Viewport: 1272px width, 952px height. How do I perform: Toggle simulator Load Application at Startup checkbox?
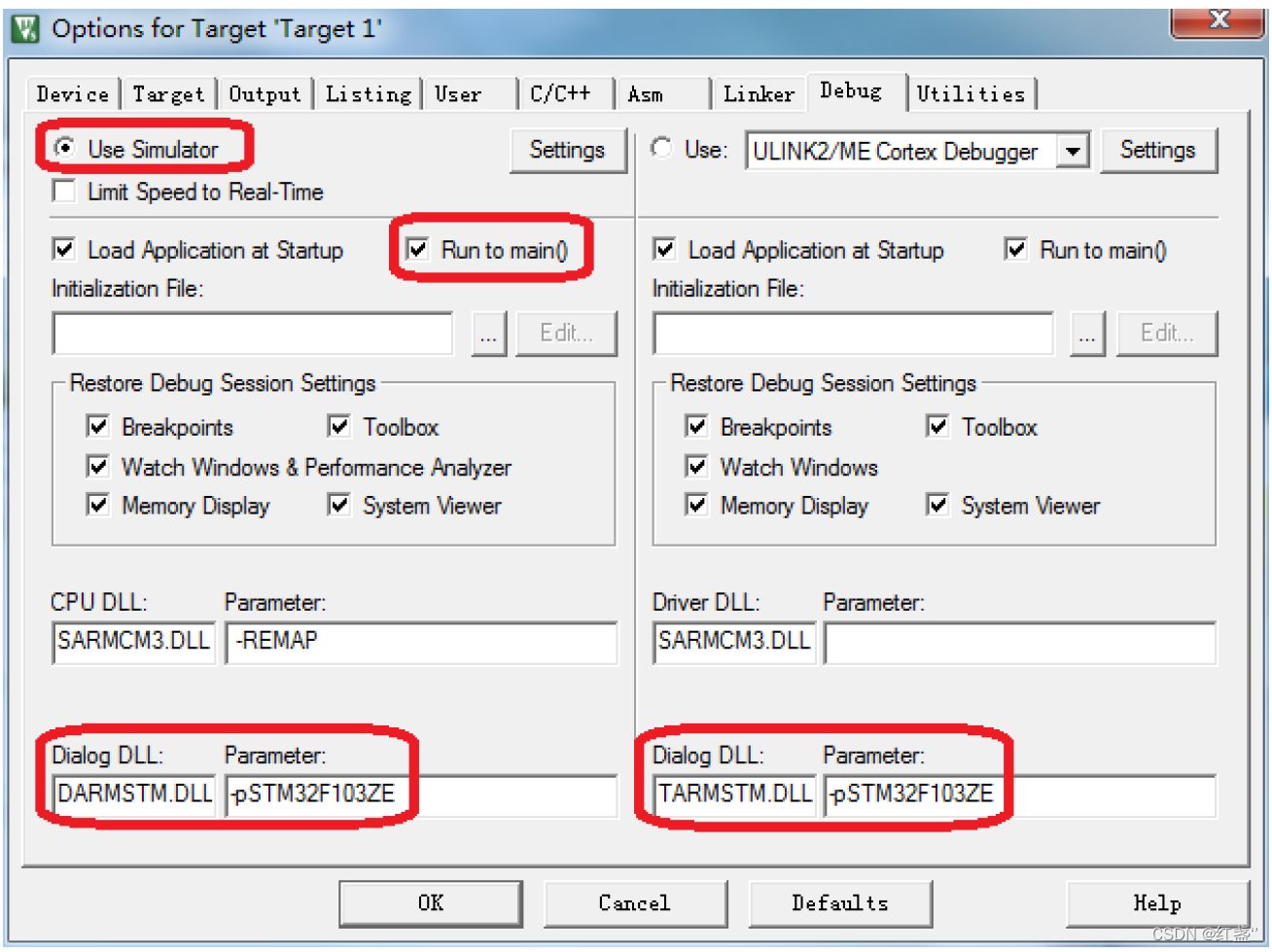(64, 249)
